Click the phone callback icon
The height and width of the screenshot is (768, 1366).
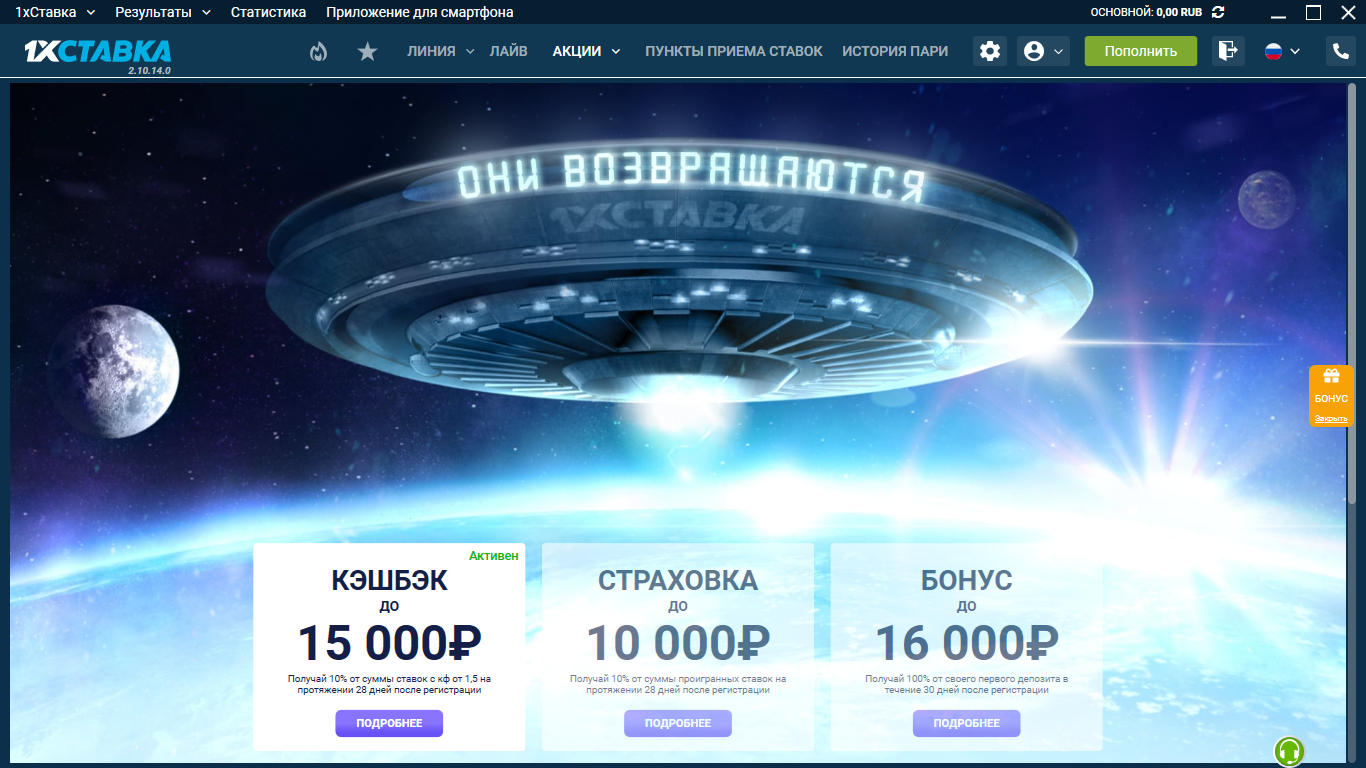pos(1340,51)
